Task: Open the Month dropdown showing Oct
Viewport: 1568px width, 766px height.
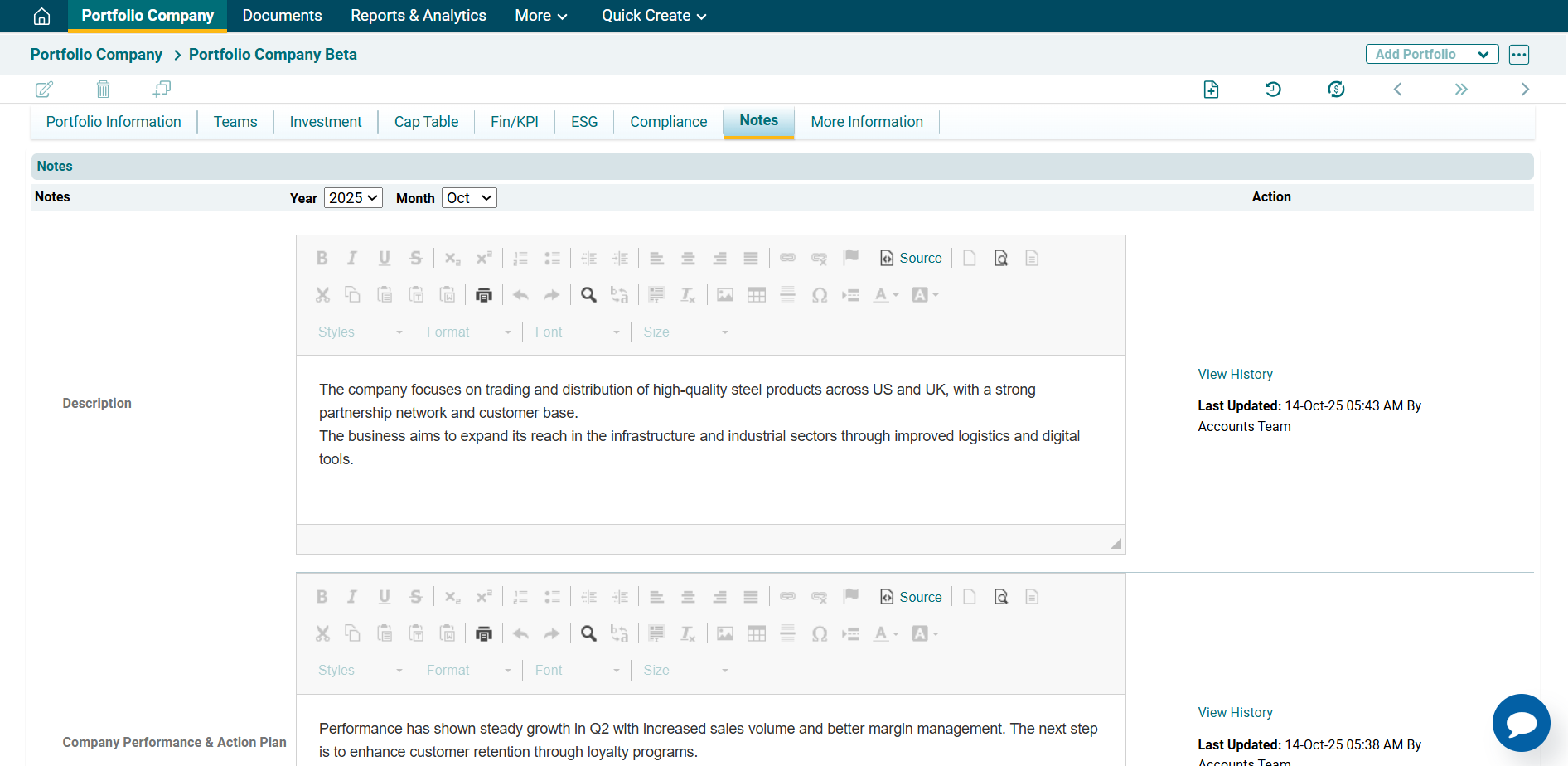Action: [x=469, y=198]
